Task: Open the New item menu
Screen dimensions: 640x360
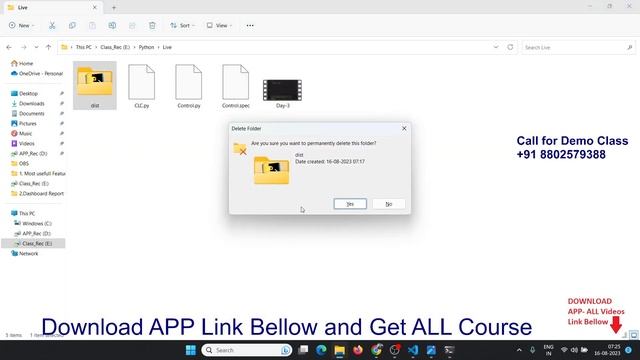Action: click(x=21, y=25)
